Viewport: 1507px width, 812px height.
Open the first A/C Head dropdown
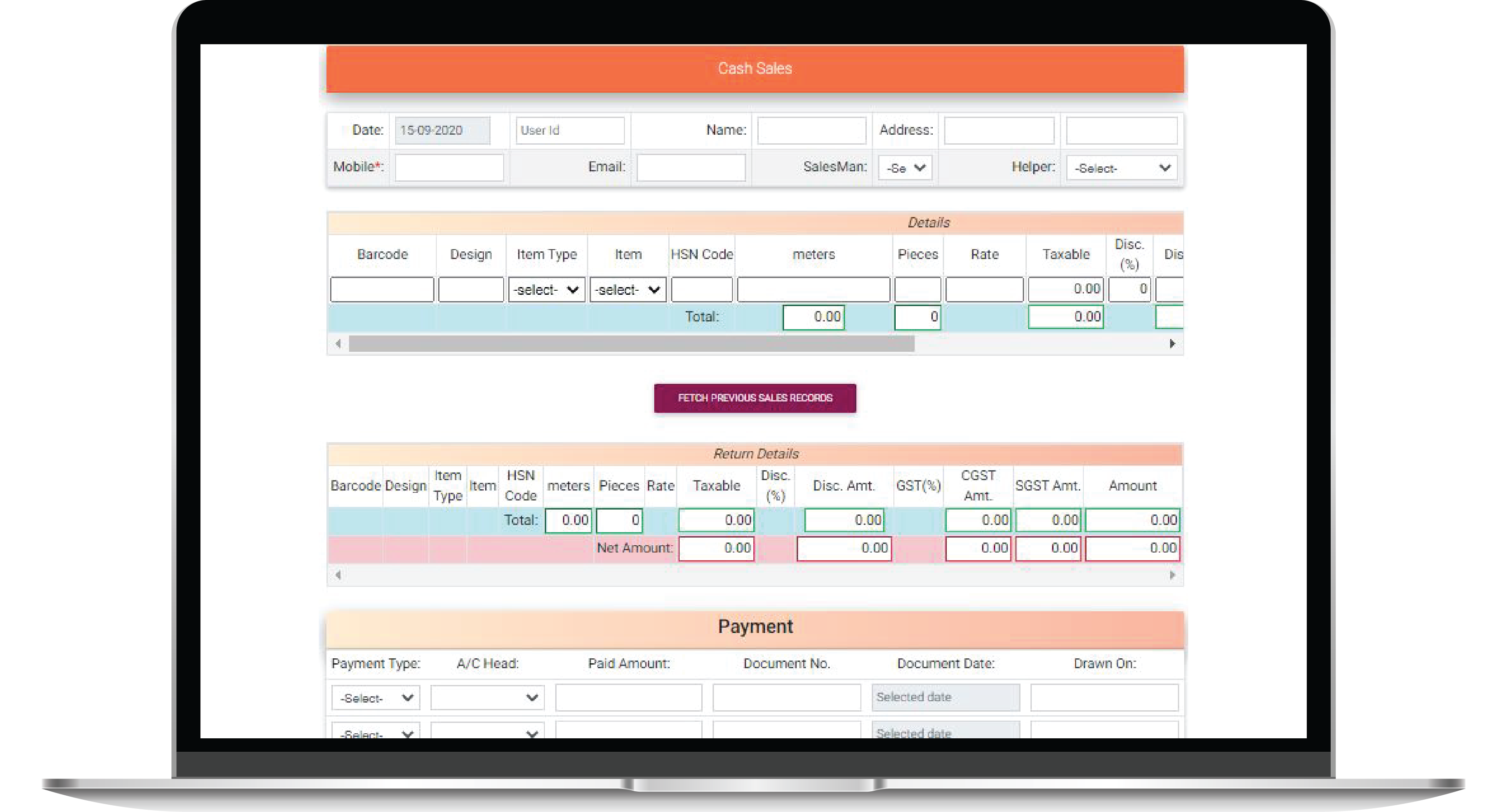point(487,698)
